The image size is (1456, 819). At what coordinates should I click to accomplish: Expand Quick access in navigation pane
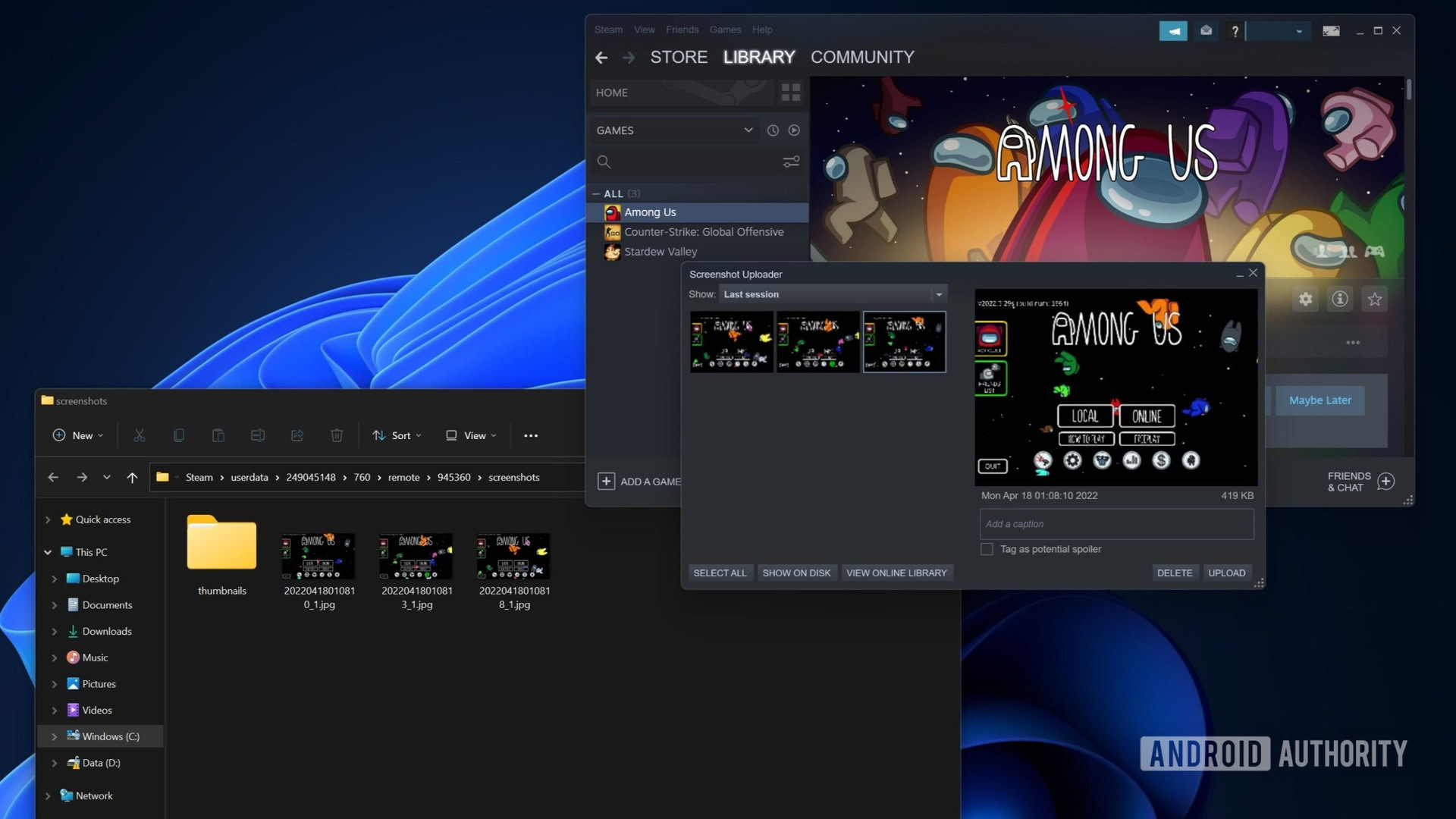click(48, 519)
